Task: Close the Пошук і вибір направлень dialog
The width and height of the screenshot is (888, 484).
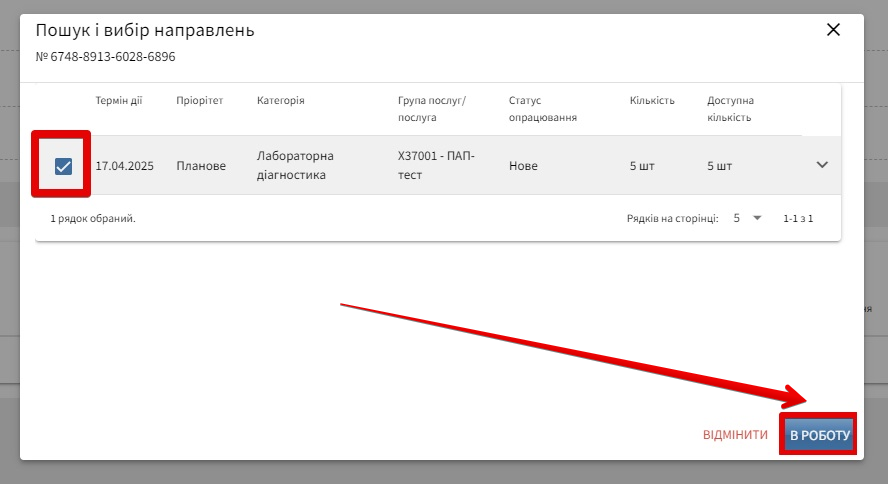Action: click(833, 30)
